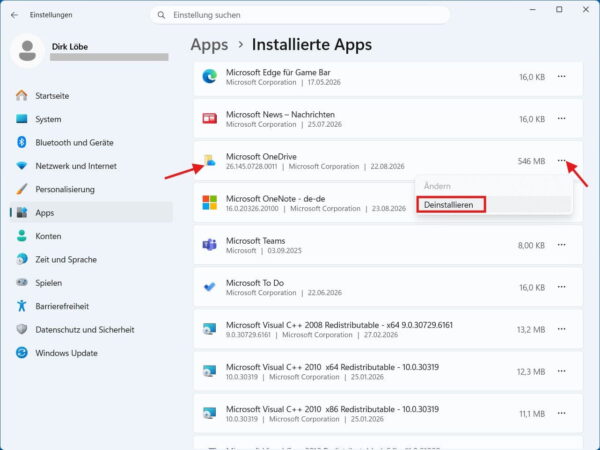Open Windows Update settings

(67, 353)
